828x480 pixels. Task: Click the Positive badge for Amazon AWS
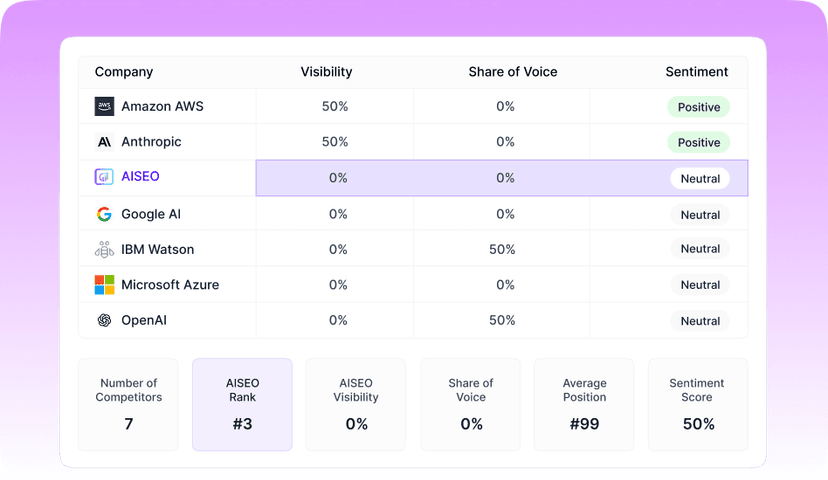coord(699,107)
